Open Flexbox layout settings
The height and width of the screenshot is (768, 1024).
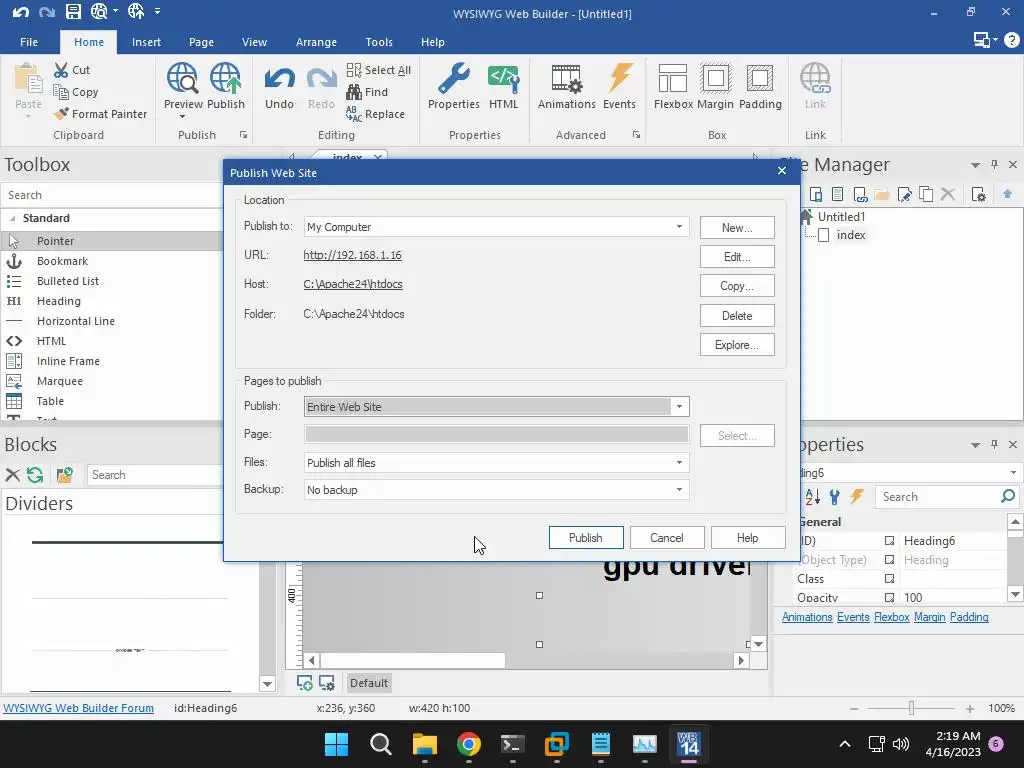pyautogui.click(x=673, y=86)
